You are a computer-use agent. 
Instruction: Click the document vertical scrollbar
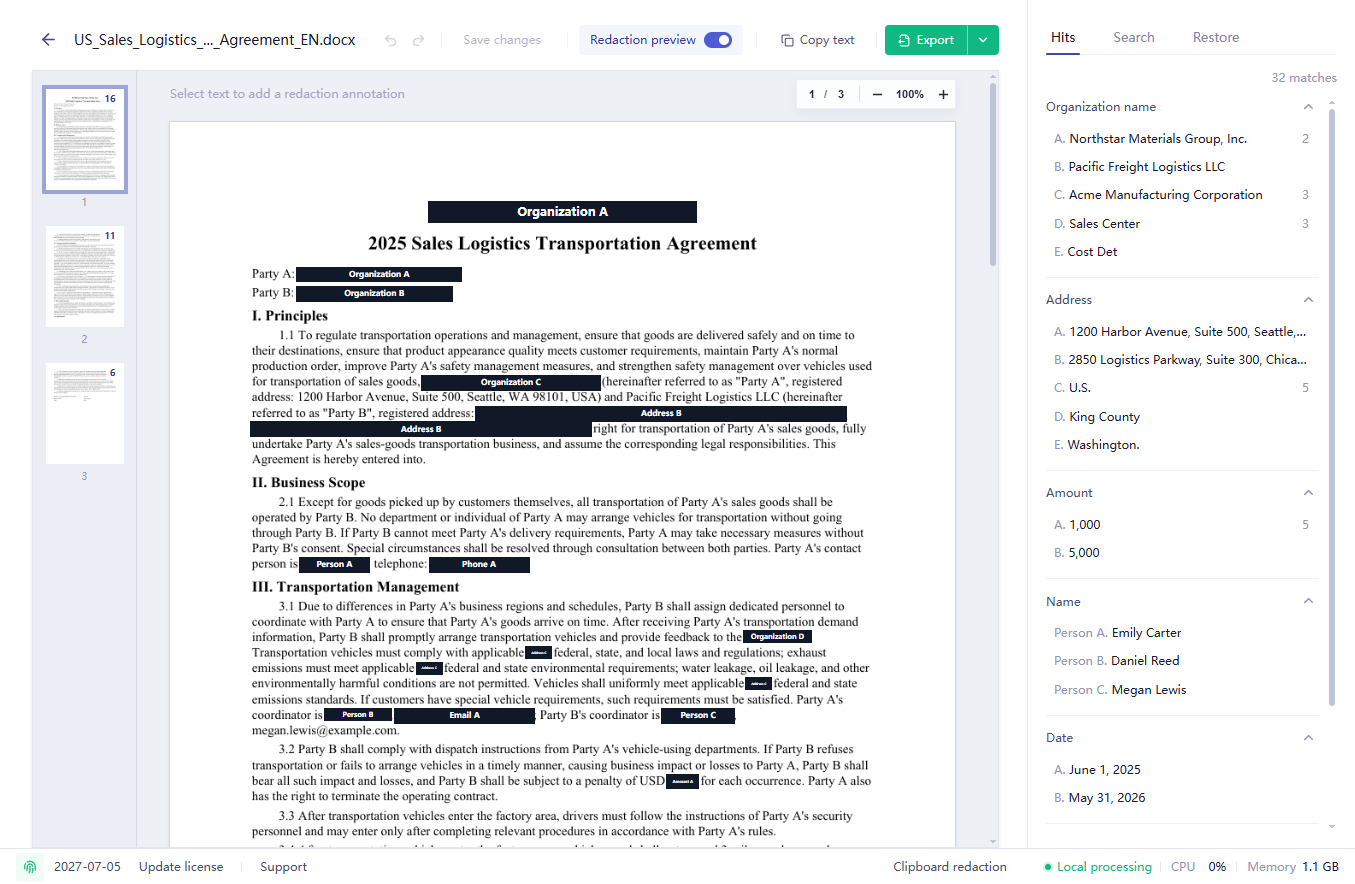pos(993,174)
